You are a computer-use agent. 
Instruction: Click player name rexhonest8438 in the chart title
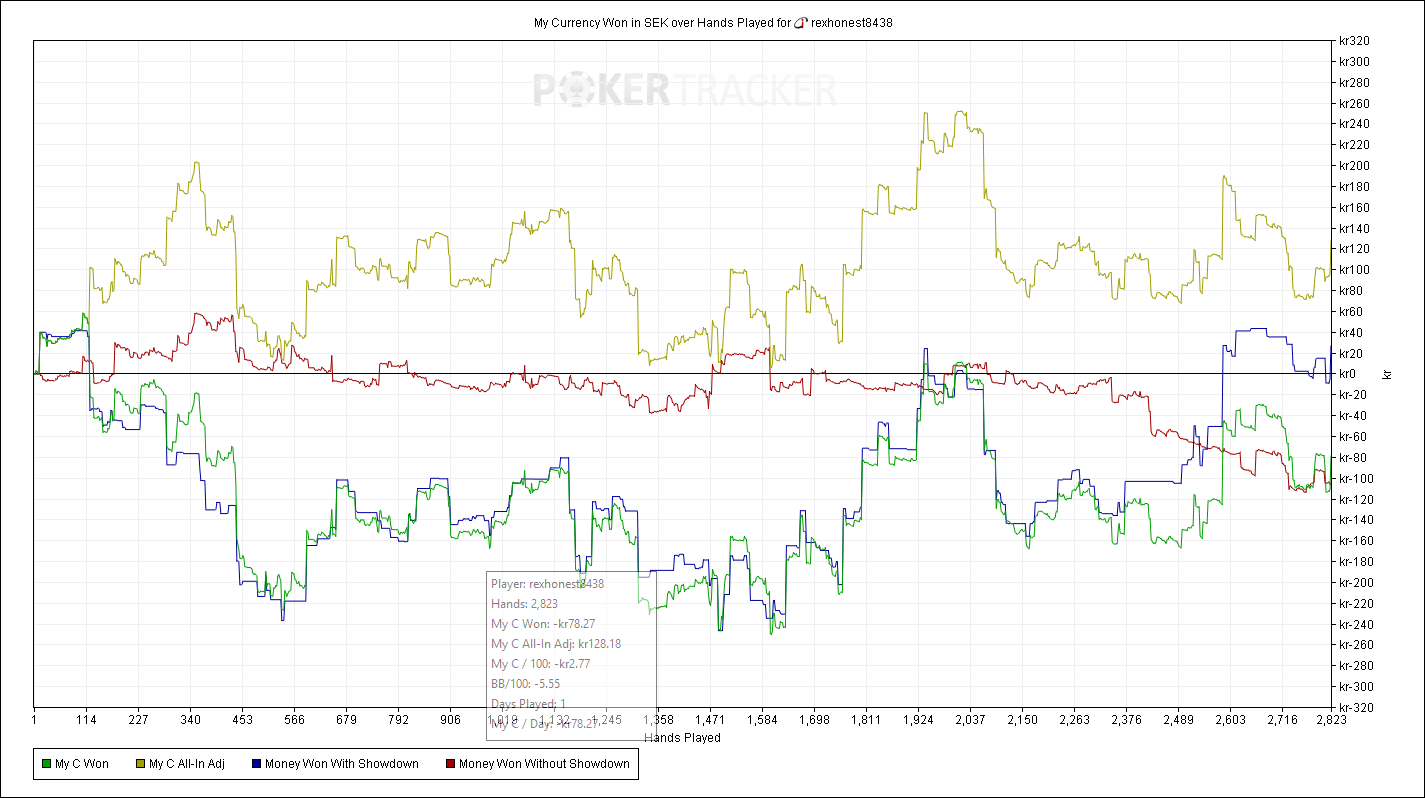pos(851,22)
